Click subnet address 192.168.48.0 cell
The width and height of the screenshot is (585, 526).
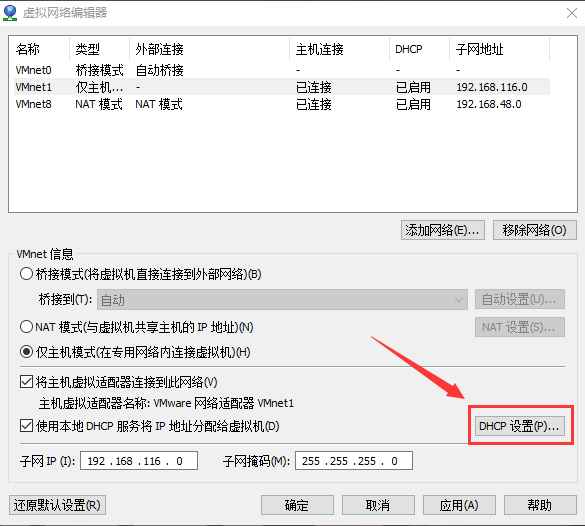click(x=489, y=104)
